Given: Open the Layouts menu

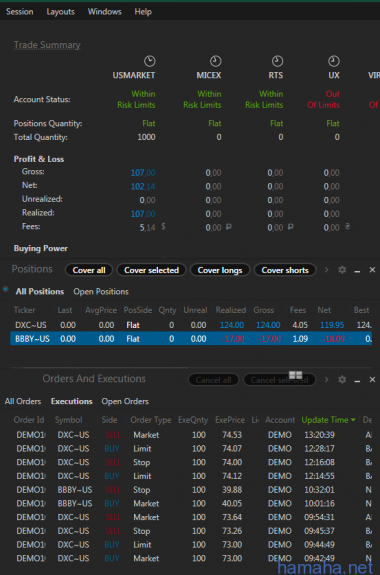Looking at the screenshot, I should [61, 12].
